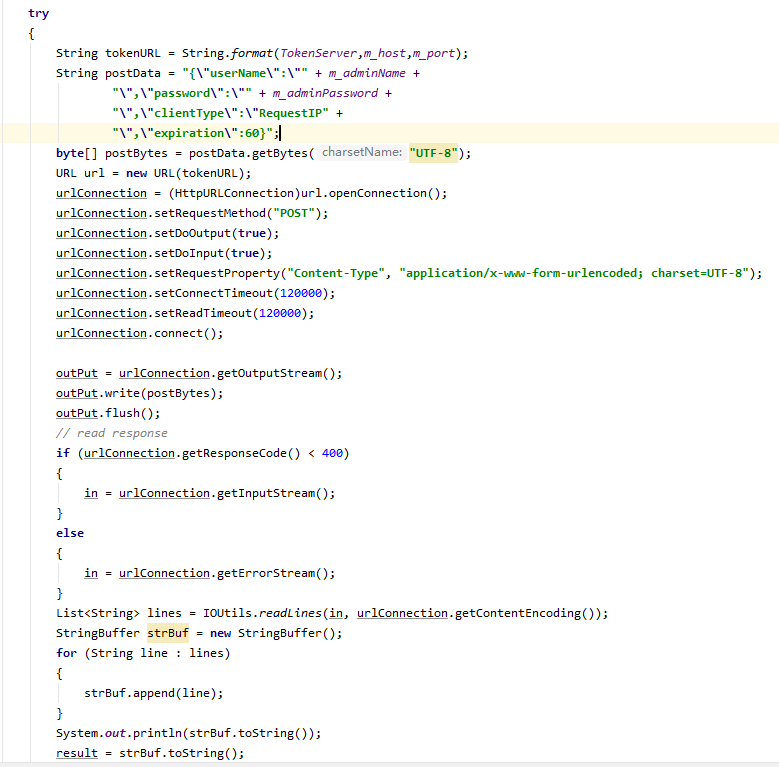The height and width of the screenshot is (767, 779).
Task: Click the "Content-Type" string literal
Action: pyautogui.click(x=336, y=273)
